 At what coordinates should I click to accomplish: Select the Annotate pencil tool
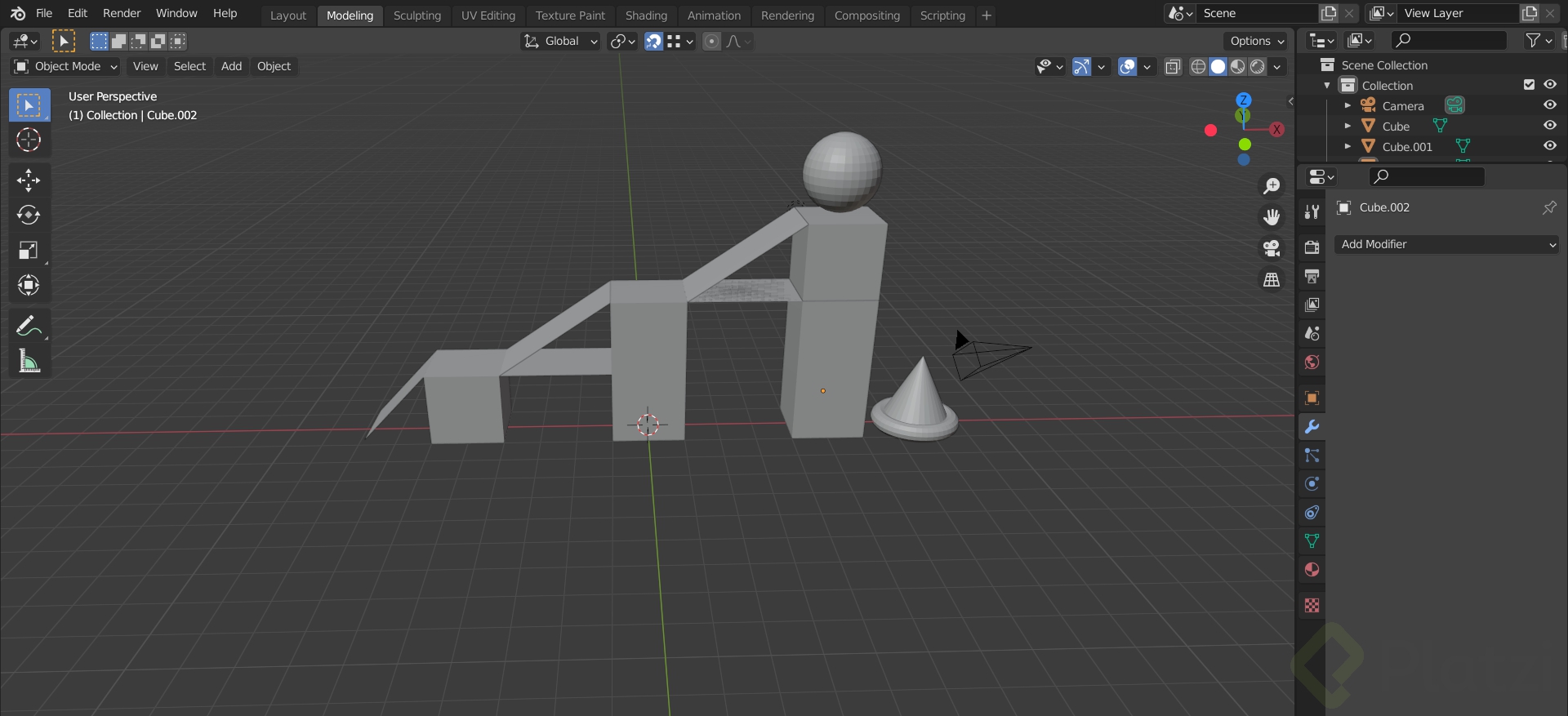[x=29, y=327]
